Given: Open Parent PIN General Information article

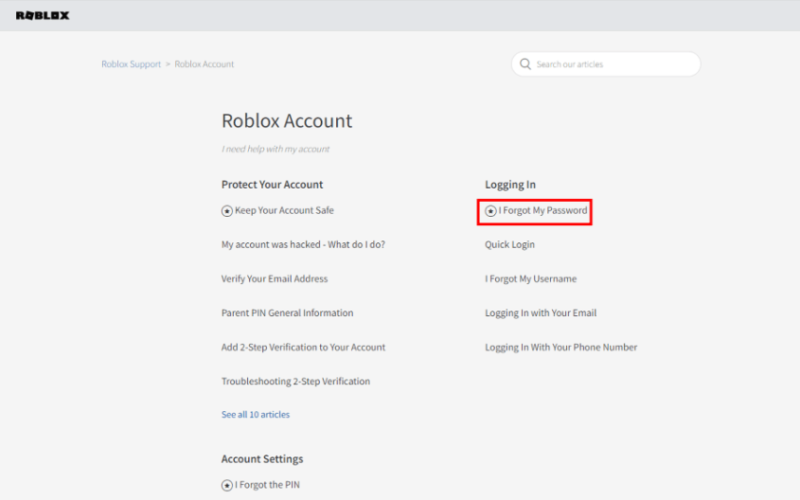Looking at the screenshot, I should coord(287,313).
